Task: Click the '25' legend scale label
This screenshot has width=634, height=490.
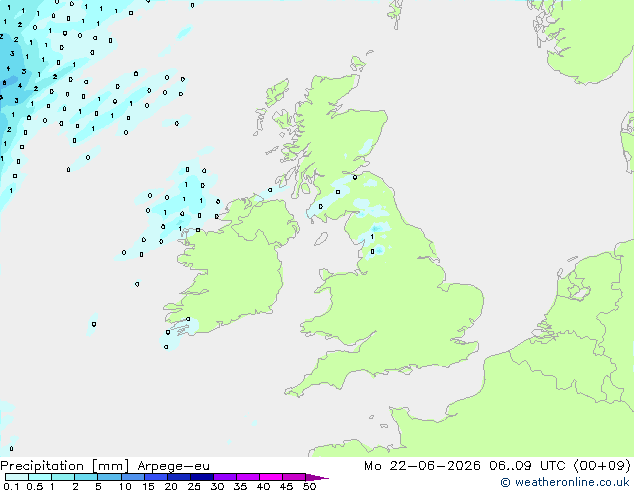Action: [x=194, y=486]
